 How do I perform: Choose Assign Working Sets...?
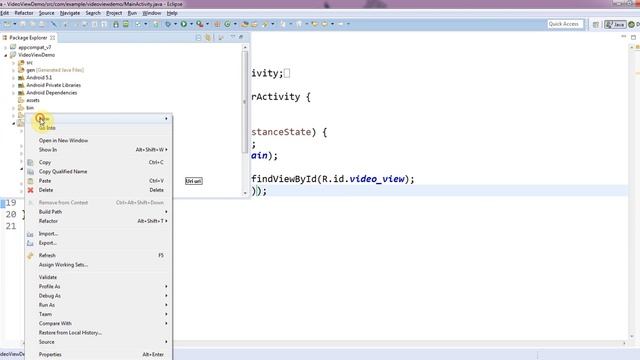[x=98, y=265]
